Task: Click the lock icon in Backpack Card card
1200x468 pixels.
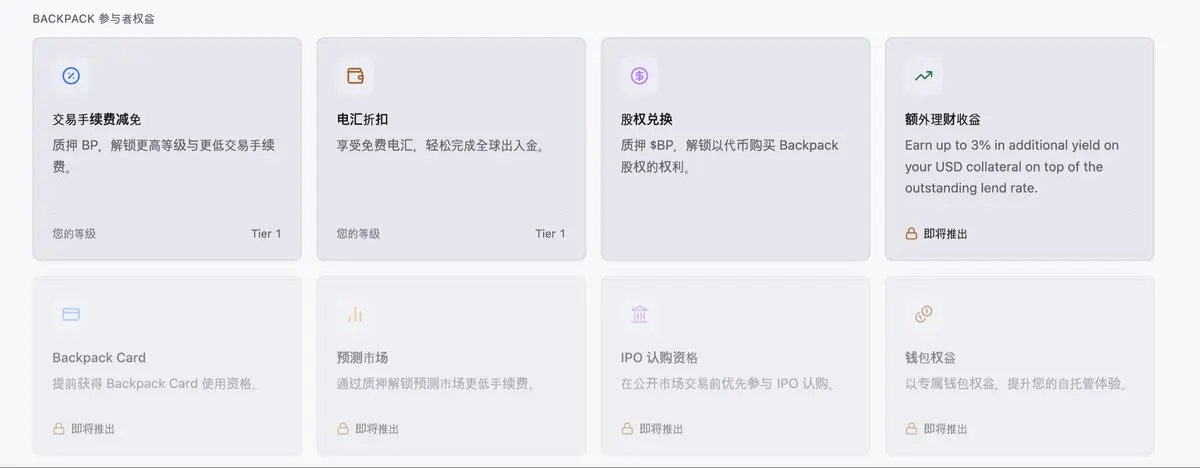Action: 59,428
